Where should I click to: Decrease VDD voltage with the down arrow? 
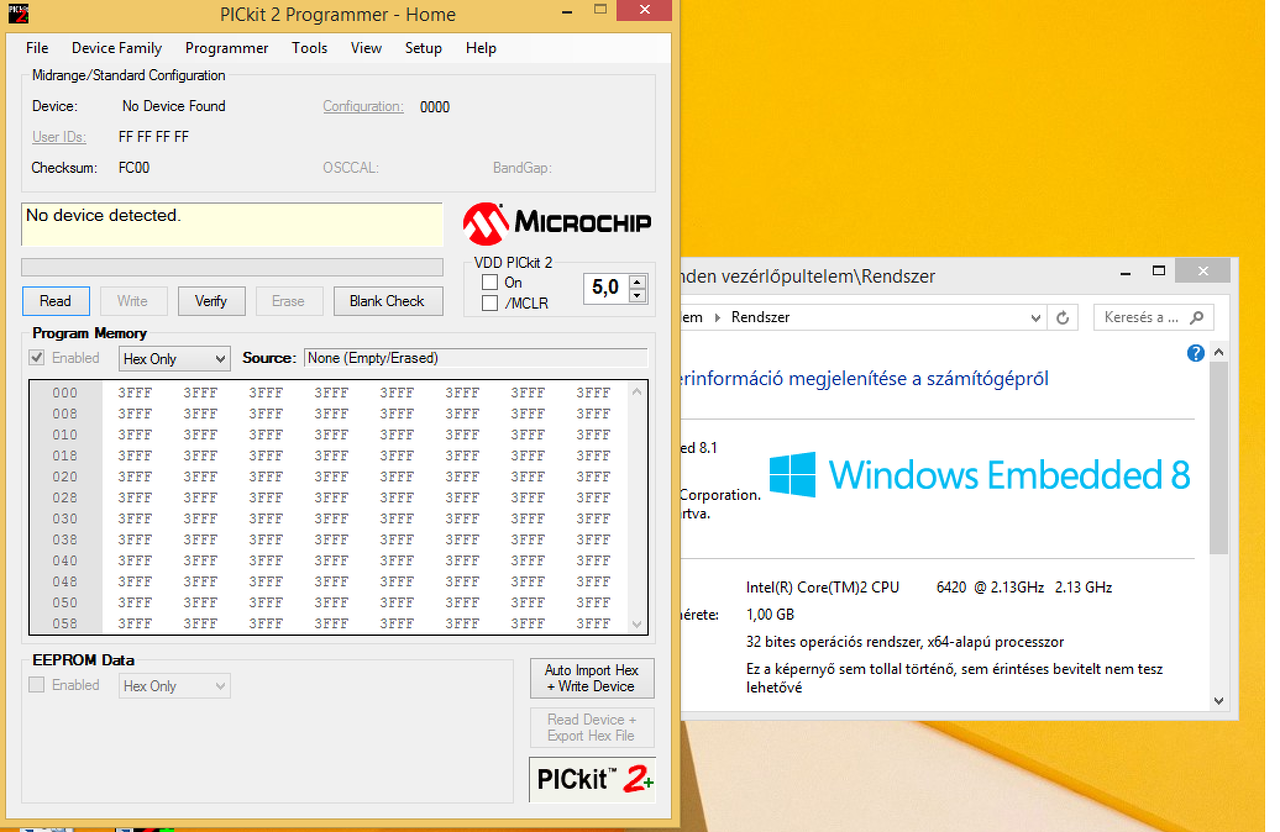[x=637, y=296]
